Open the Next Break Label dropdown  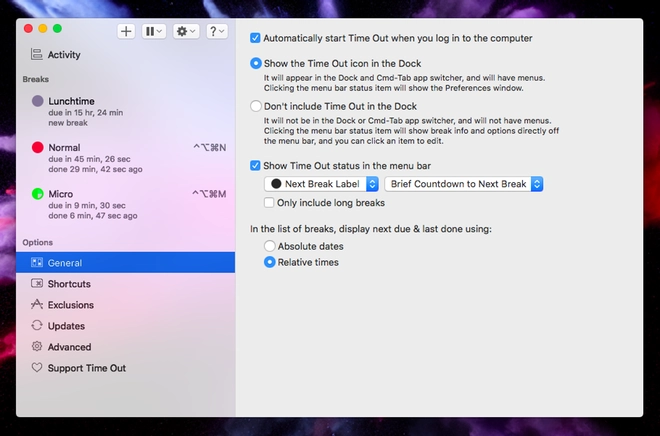coord(321,184)
